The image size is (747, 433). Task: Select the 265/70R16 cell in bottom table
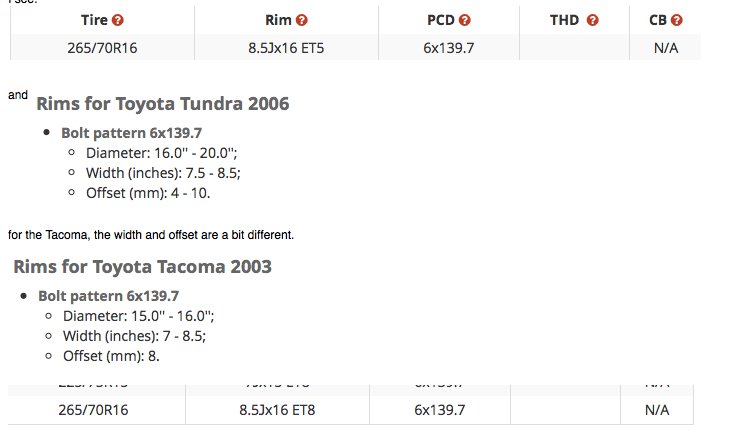pos(93,410)
